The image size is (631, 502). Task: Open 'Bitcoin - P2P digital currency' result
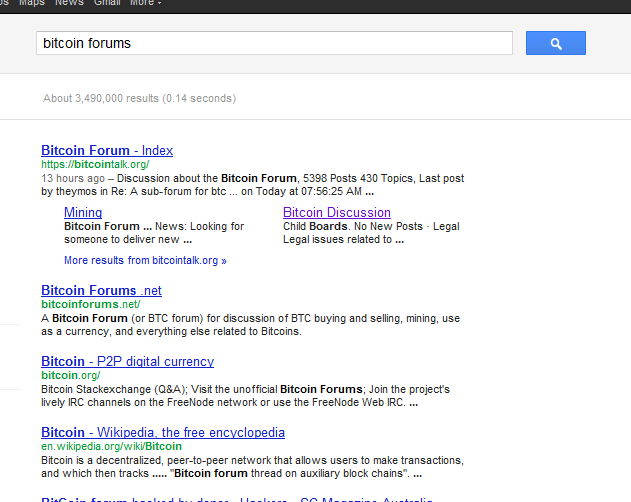pyautogui.click(x=128, y=361)
